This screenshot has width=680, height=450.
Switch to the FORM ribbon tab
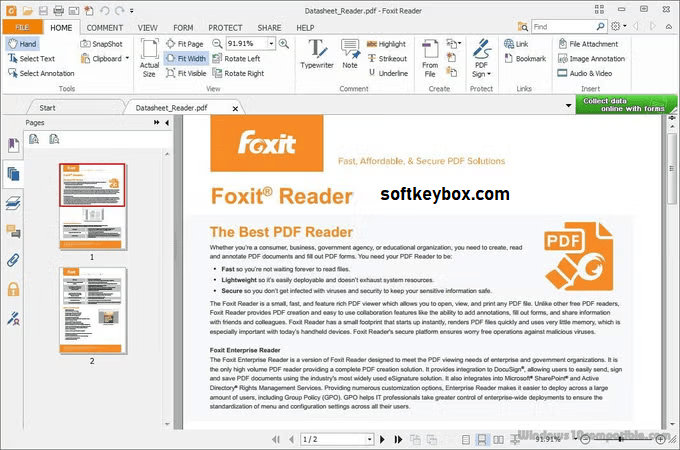[x=183, y=28]
